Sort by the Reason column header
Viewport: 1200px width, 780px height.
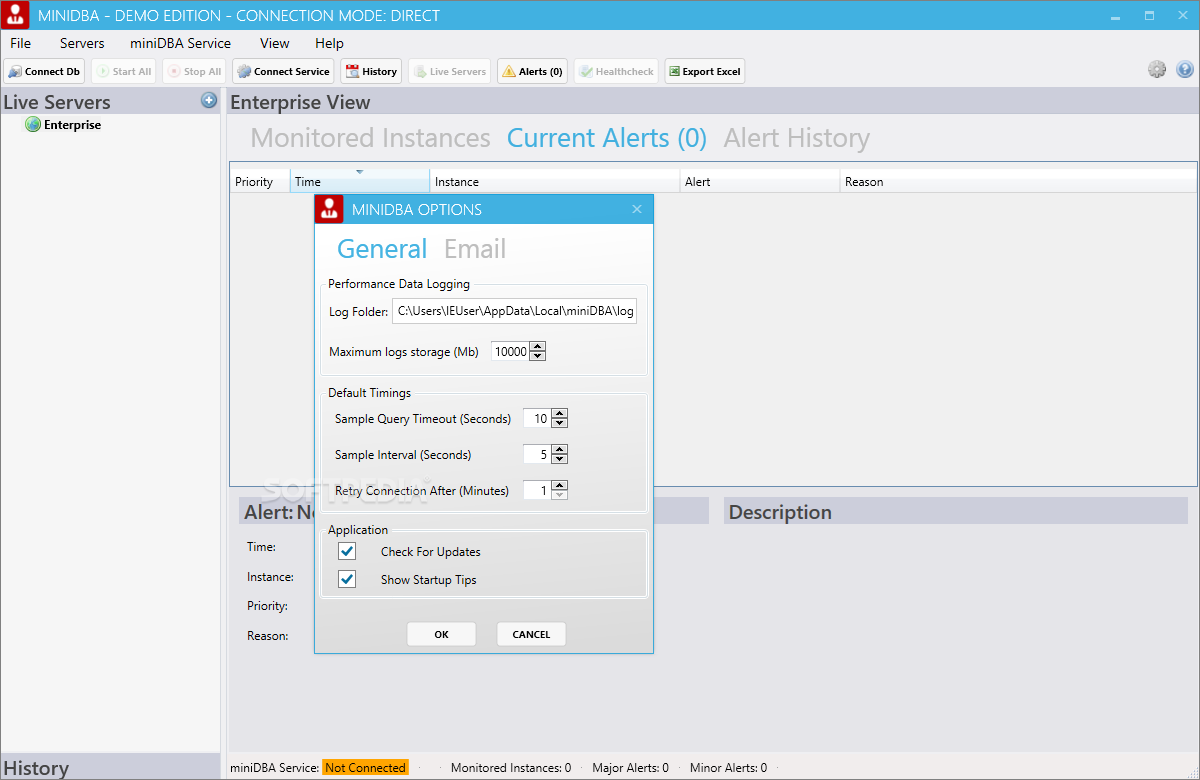(x=1018, y=181)
